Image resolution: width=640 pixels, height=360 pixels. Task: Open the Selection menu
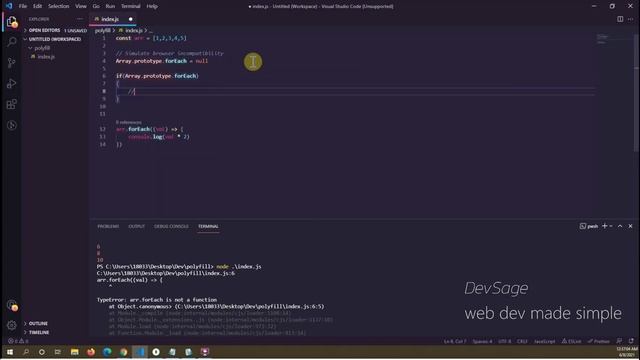coord(59,6)
